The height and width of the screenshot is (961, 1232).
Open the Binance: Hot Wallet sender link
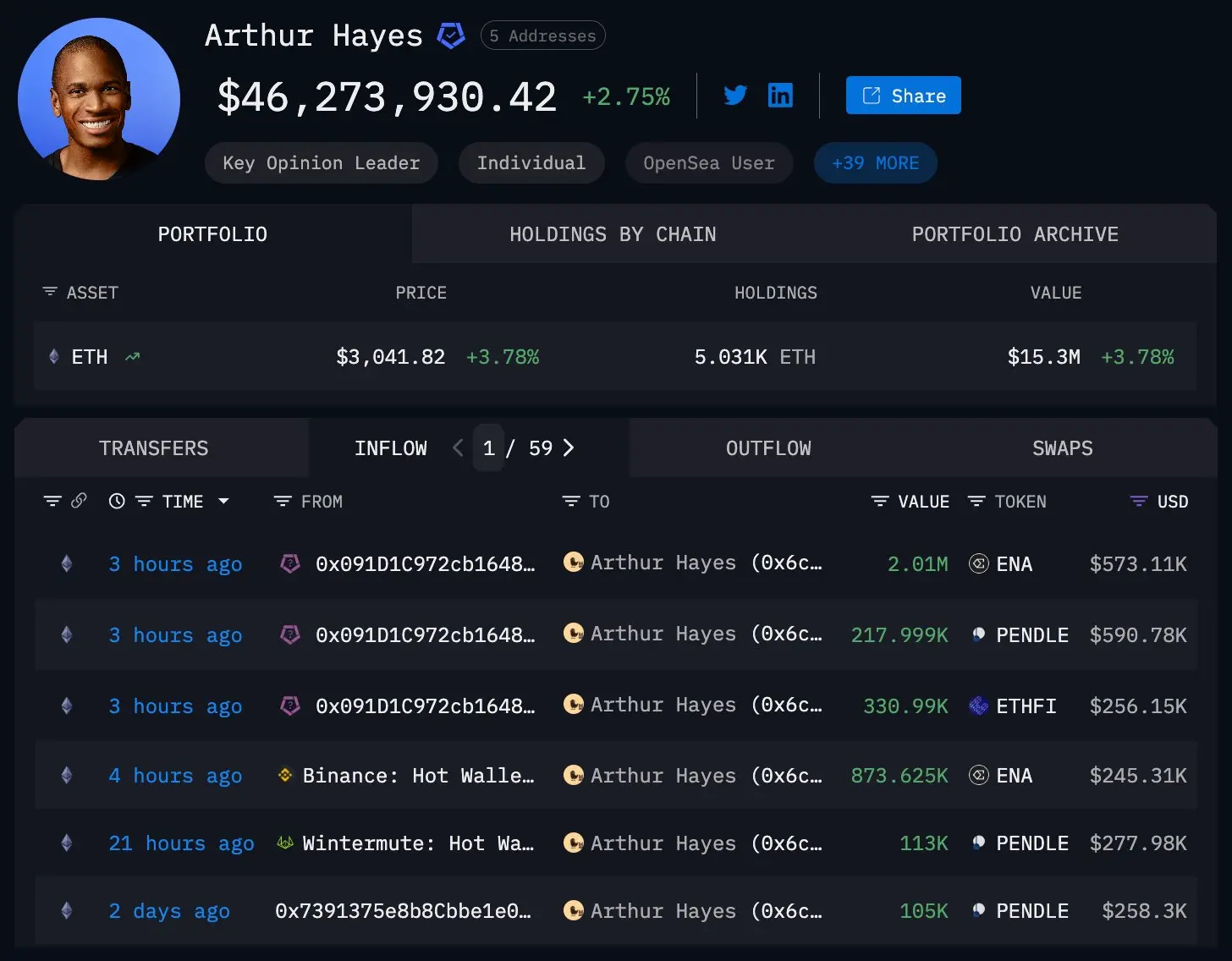(418, 776)
